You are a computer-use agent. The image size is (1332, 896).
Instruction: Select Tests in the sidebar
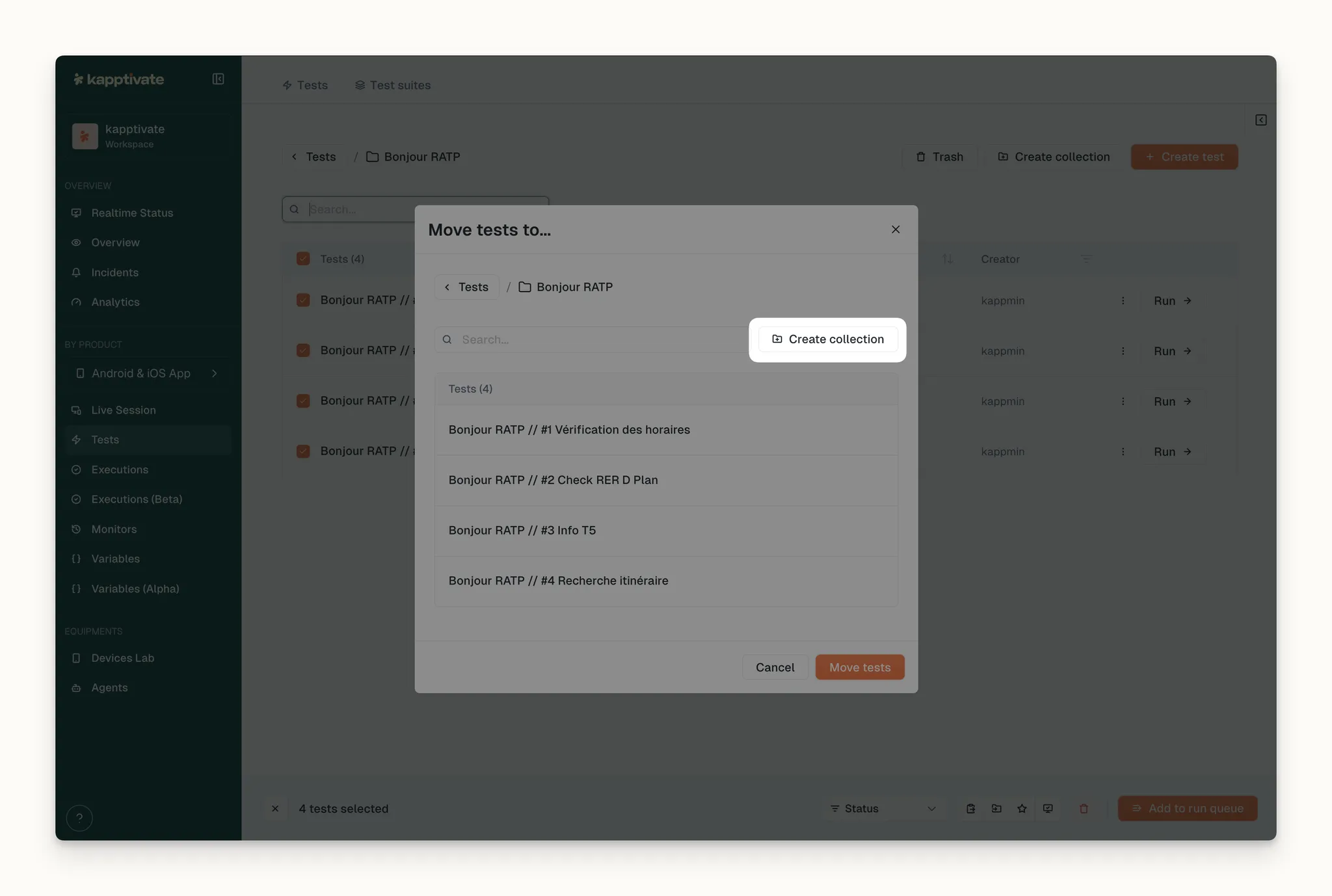pyautogui.click(x=148, y=440)
